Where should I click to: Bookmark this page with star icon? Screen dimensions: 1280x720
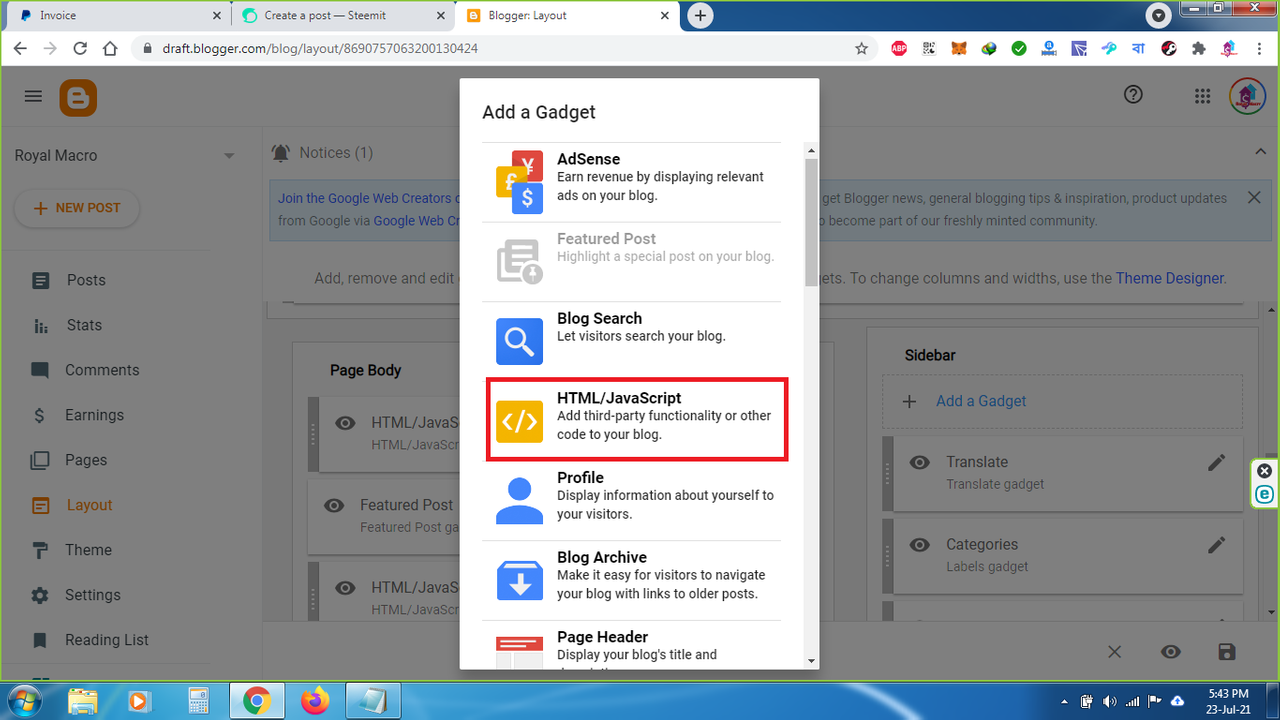tap(861, 48)
